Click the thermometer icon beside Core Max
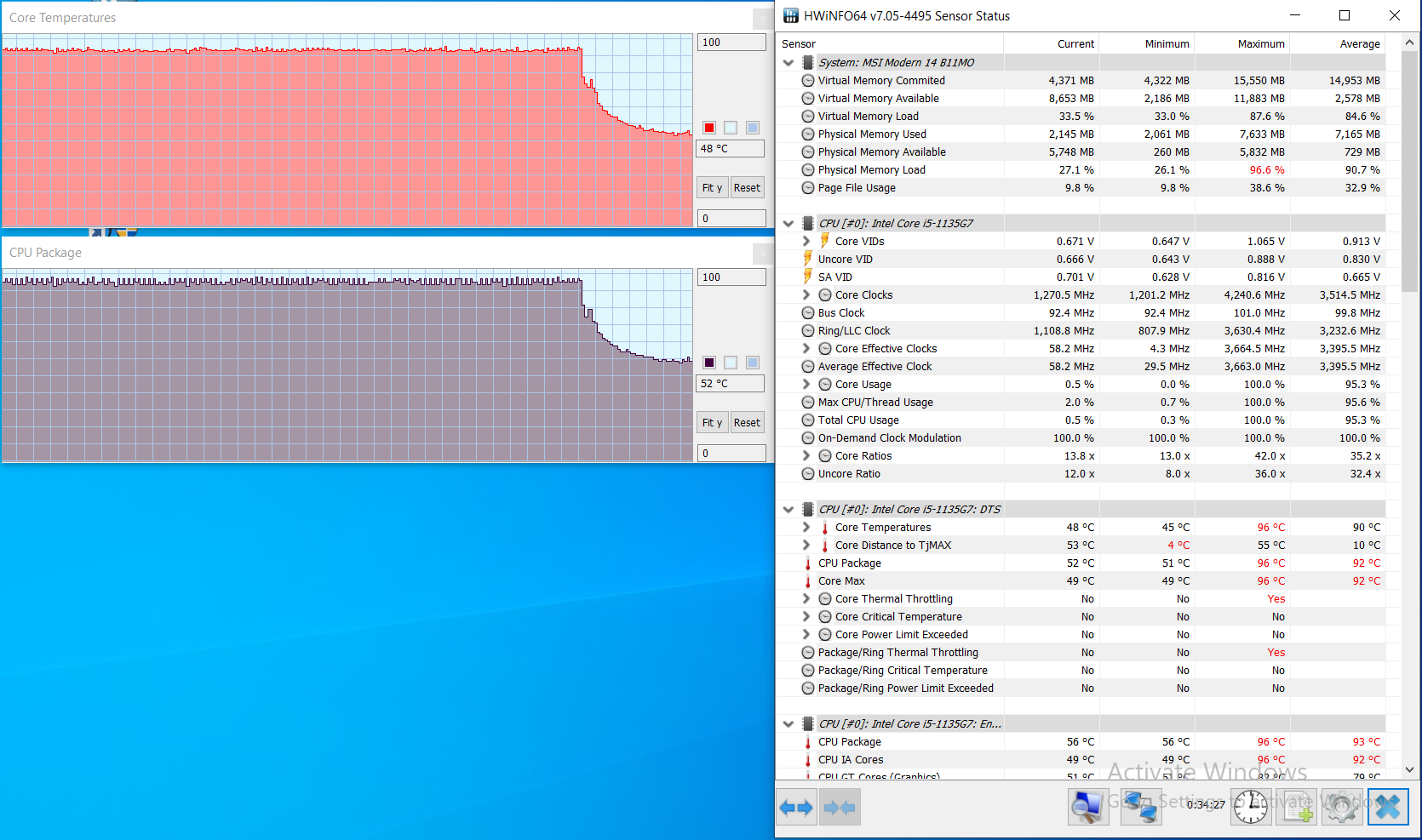The width and height of the screenshot is (1422, 840). (x=808, y=581)
